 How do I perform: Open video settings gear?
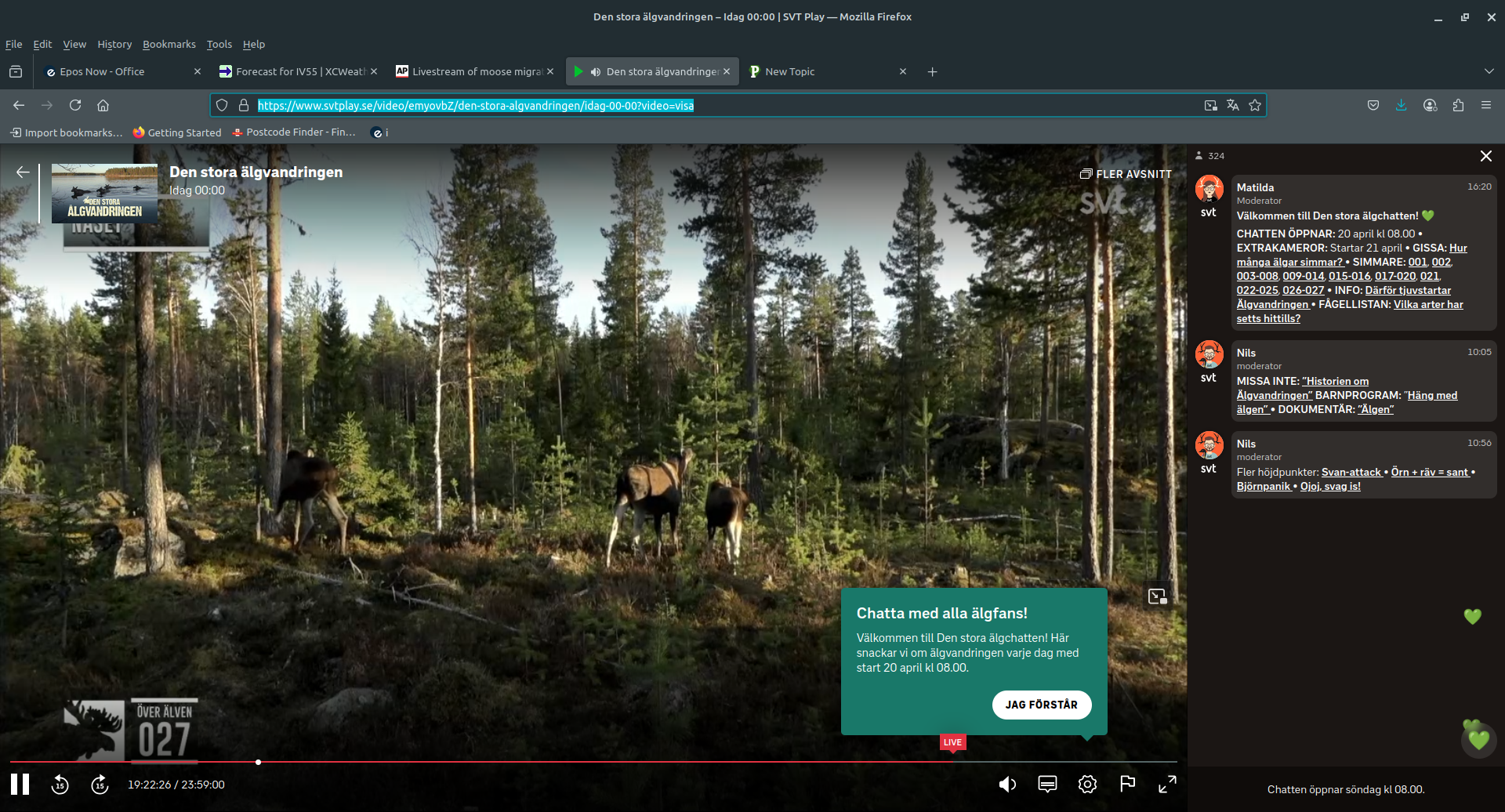pos(1087,784)
